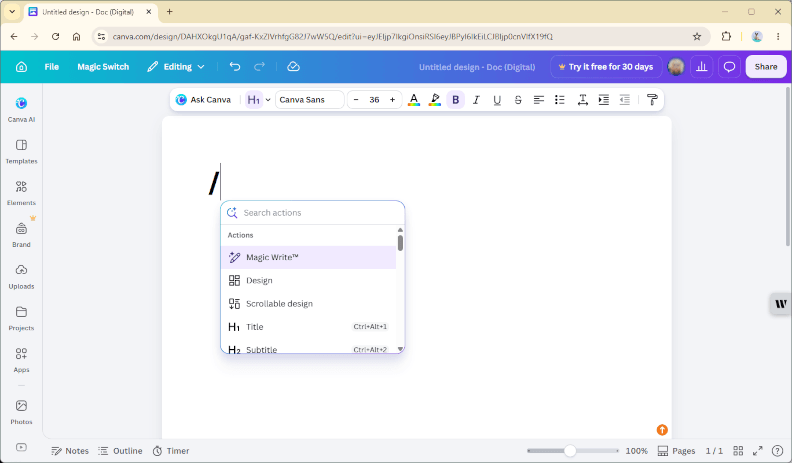Decrease font size with minus button

click(x=356, y=99)
